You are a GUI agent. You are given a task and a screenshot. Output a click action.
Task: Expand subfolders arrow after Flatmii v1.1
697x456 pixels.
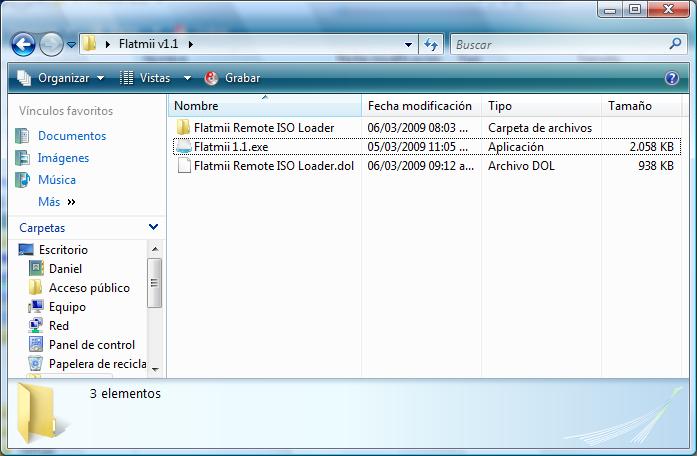pos(191,44)
